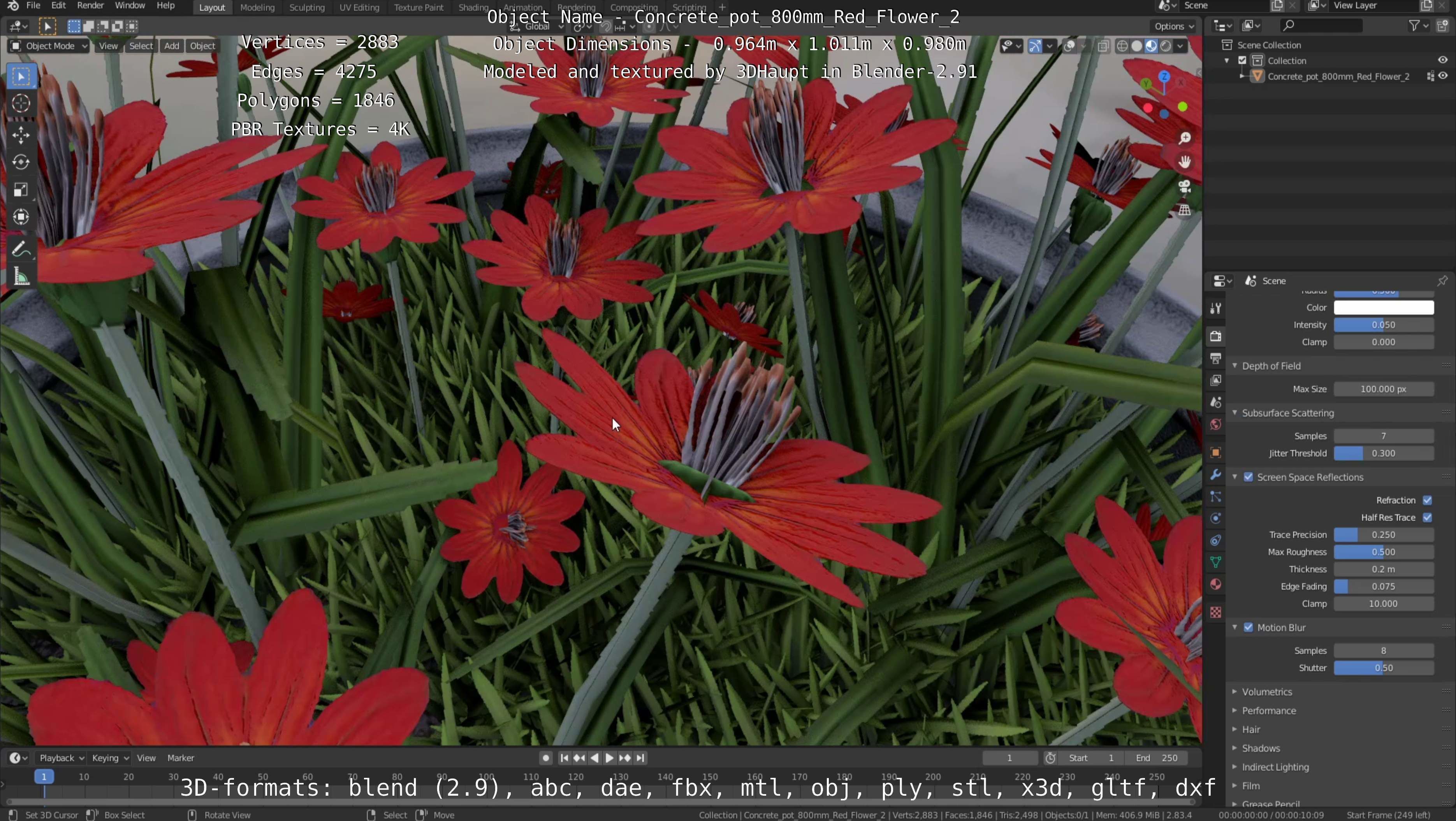
Task: Click the white Color swatch
Action: pyautogui.click(x=1384, y=308)
